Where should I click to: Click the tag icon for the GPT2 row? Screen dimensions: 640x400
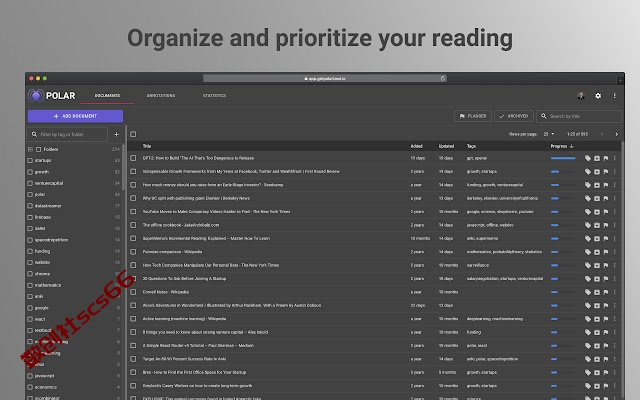click(x=588, y=158)
